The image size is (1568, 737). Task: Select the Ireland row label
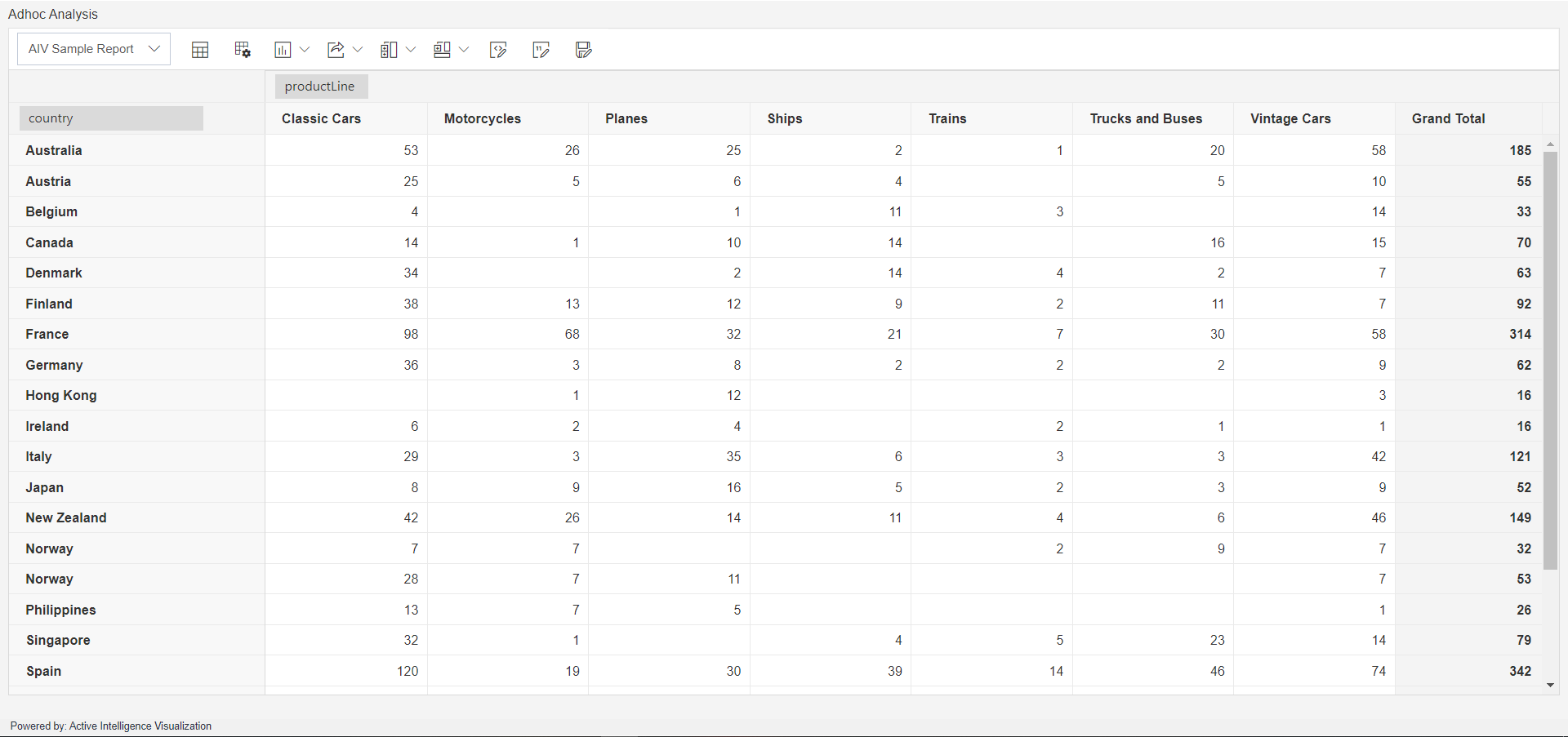[x=47, y=427]
